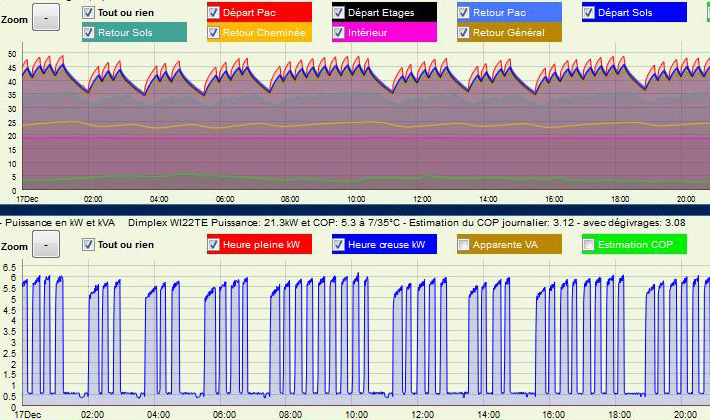This screenshot has height=420, width=710.
Task: Hide the Départ Etages series
Action: [x=339, y=13]
